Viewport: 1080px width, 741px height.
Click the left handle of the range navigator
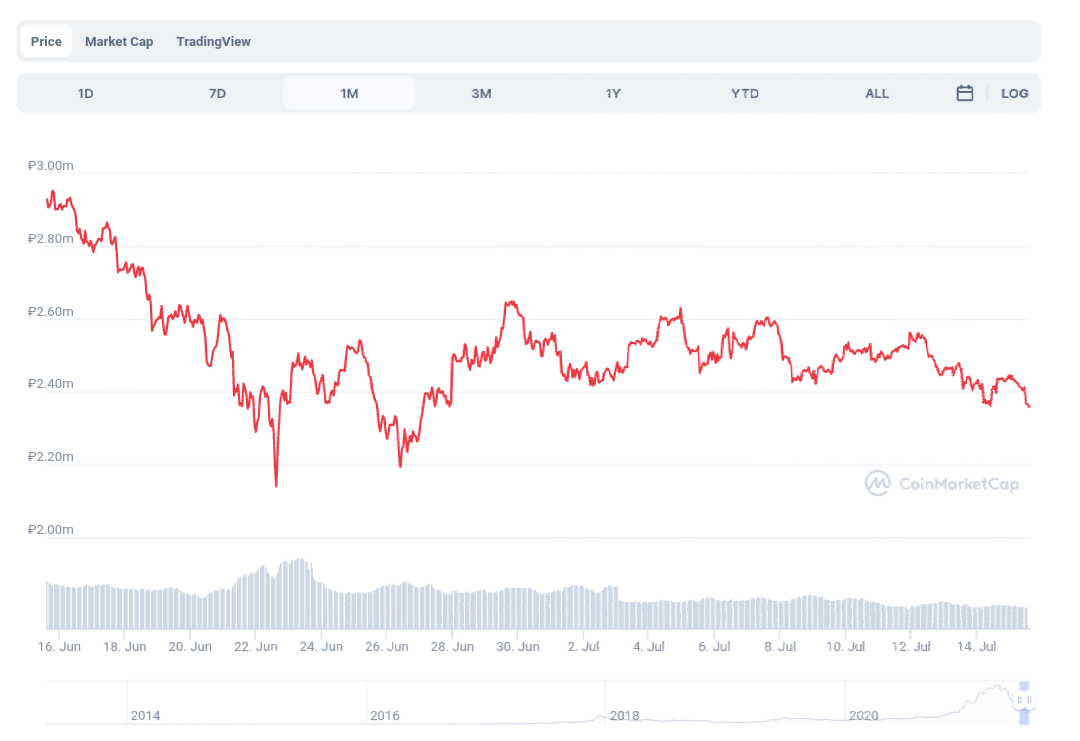(x=1019, y=701)
